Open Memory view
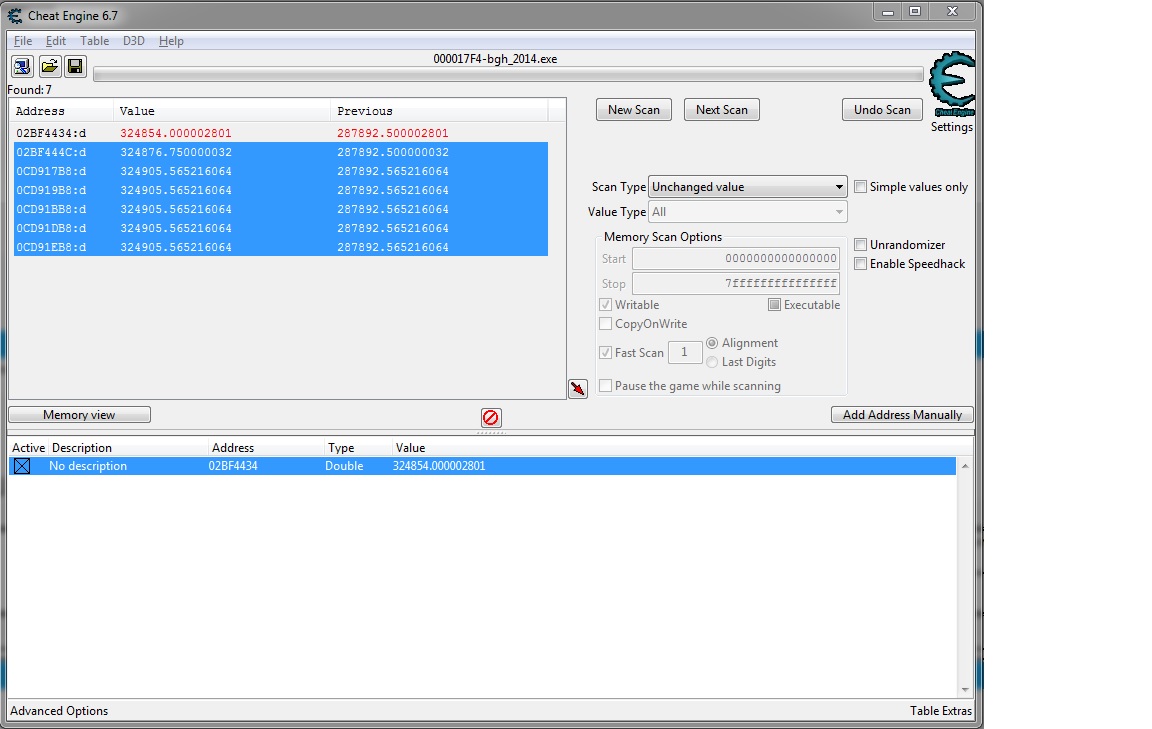1152x729 pixels. (79, 415)
